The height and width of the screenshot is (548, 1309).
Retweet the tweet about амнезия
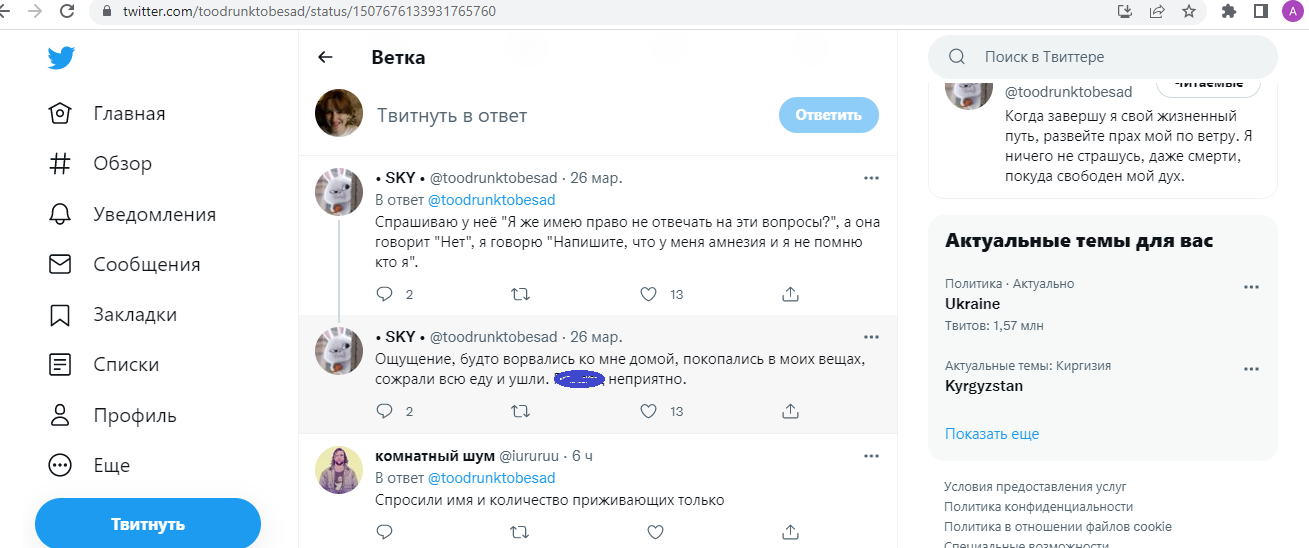coord(520,294)
